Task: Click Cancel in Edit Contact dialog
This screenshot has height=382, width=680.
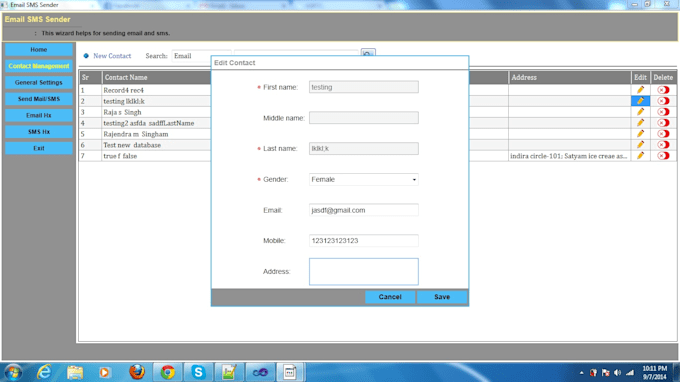Action: click(x=390, y=297)
